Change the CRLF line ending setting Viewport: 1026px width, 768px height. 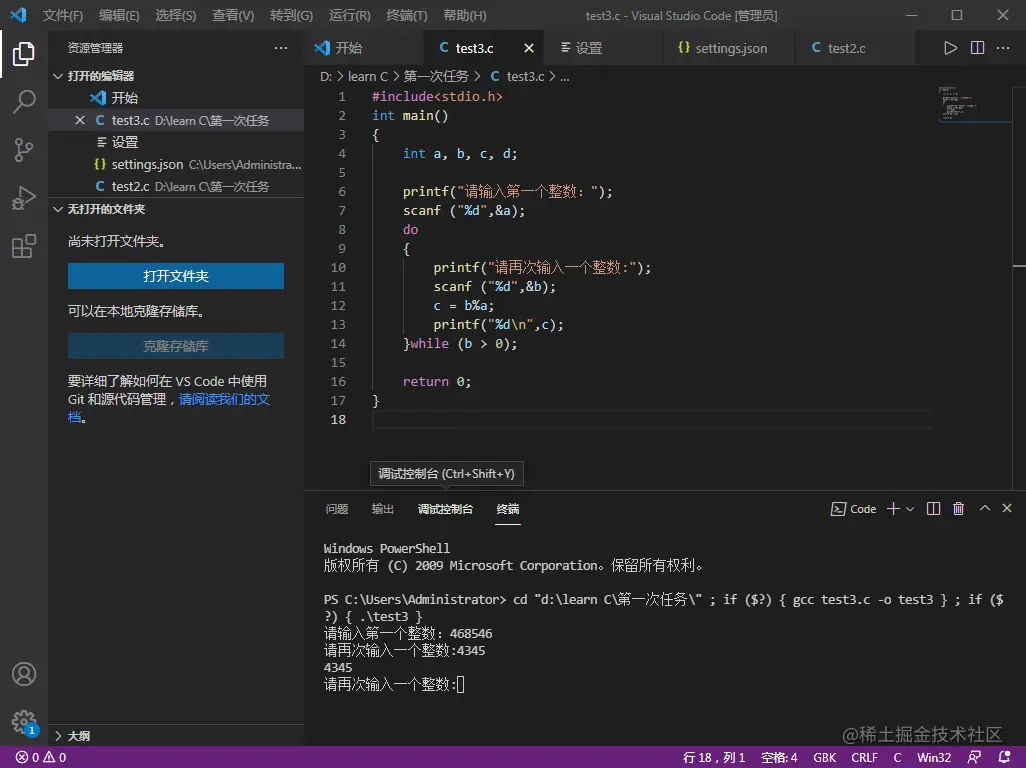tap(864, 758)
